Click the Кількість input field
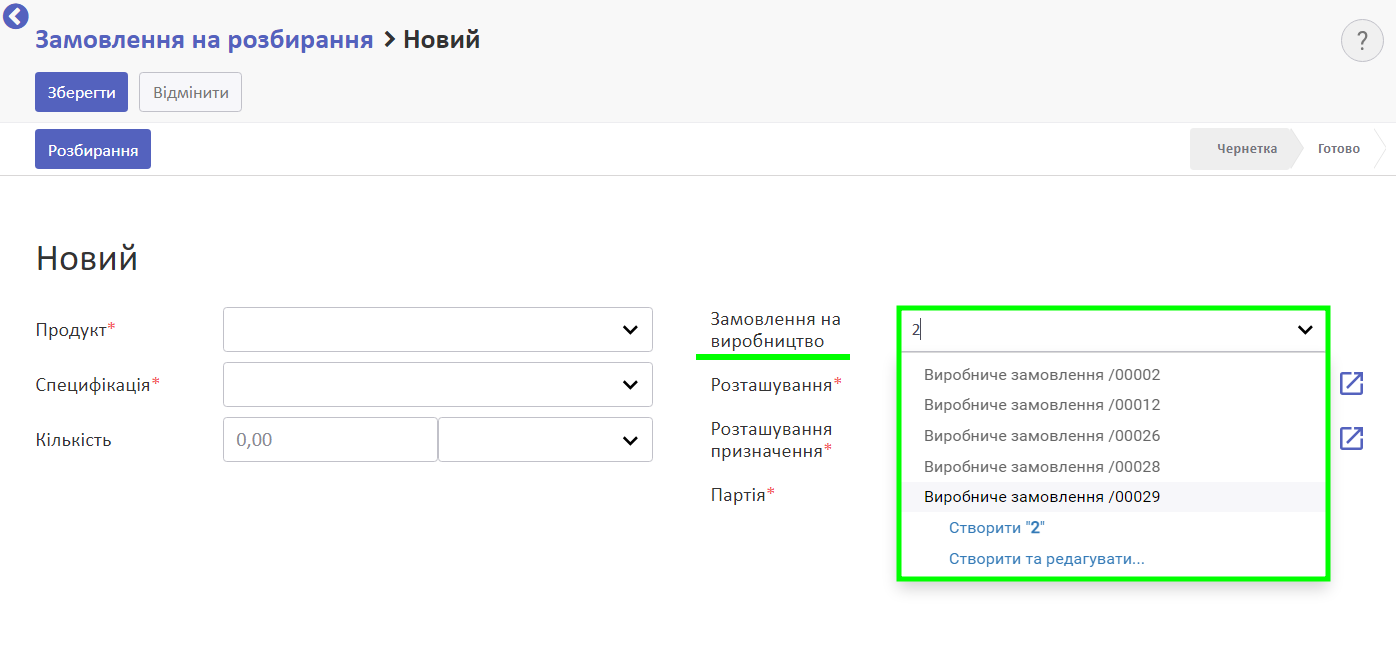 tap(330, 440)
